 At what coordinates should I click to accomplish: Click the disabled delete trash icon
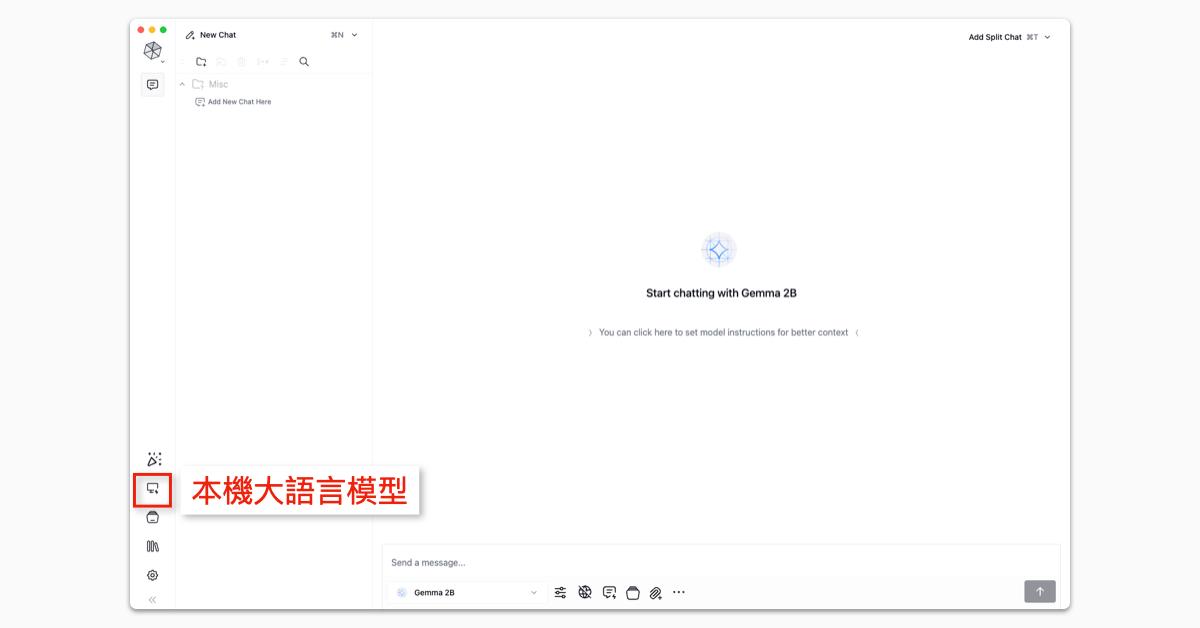(x=242, y=62)
